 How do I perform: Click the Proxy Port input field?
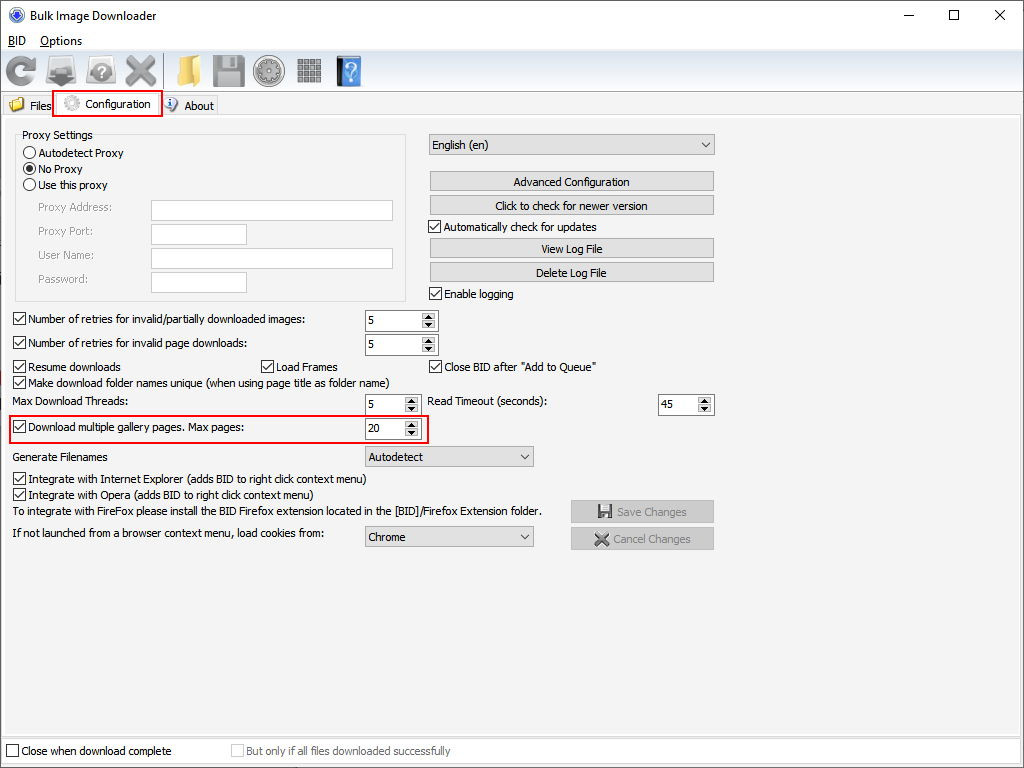tap(199, 234)
